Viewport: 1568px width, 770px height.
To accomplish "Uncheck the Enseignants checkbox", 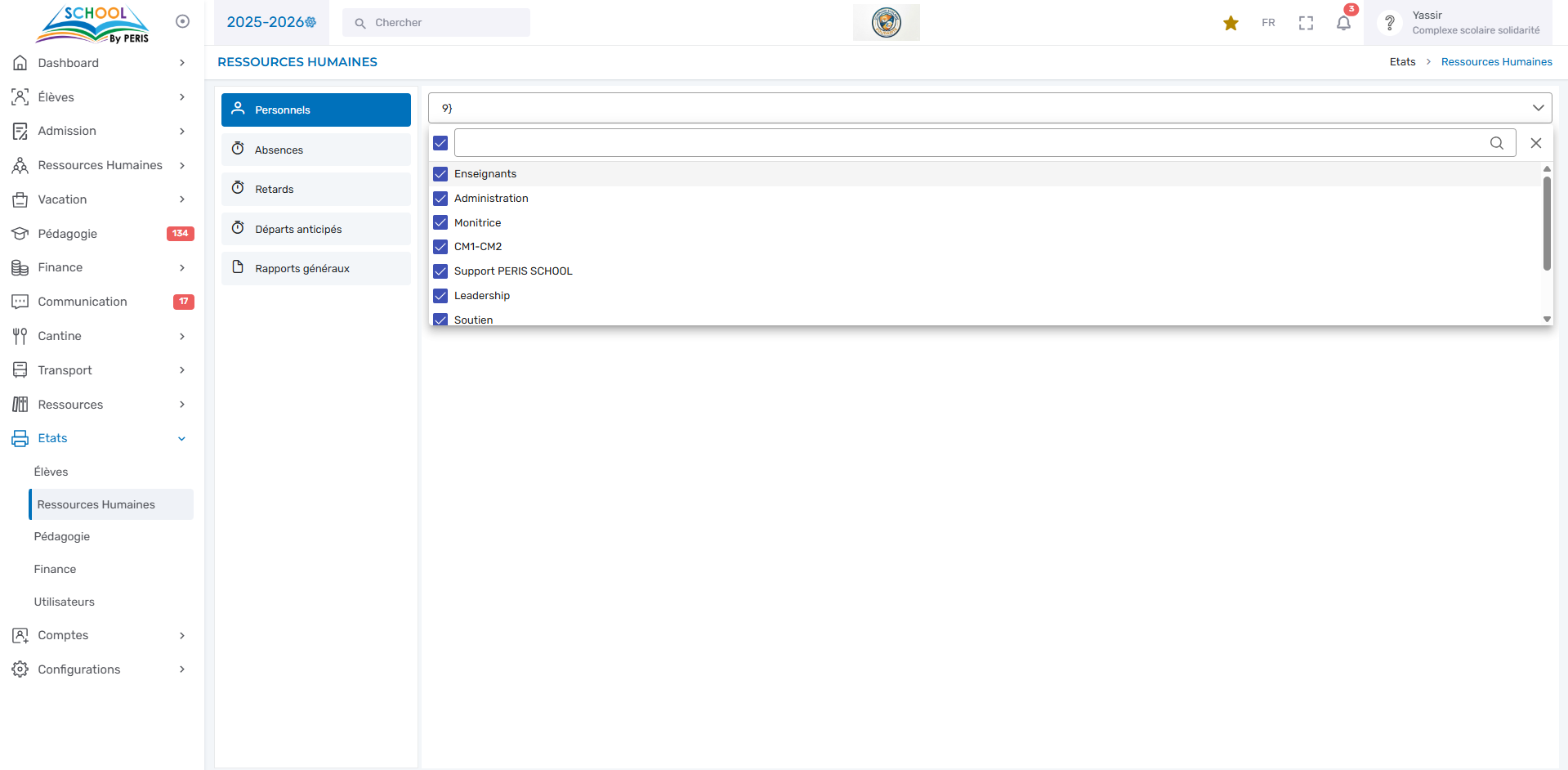I will [440, 174].
